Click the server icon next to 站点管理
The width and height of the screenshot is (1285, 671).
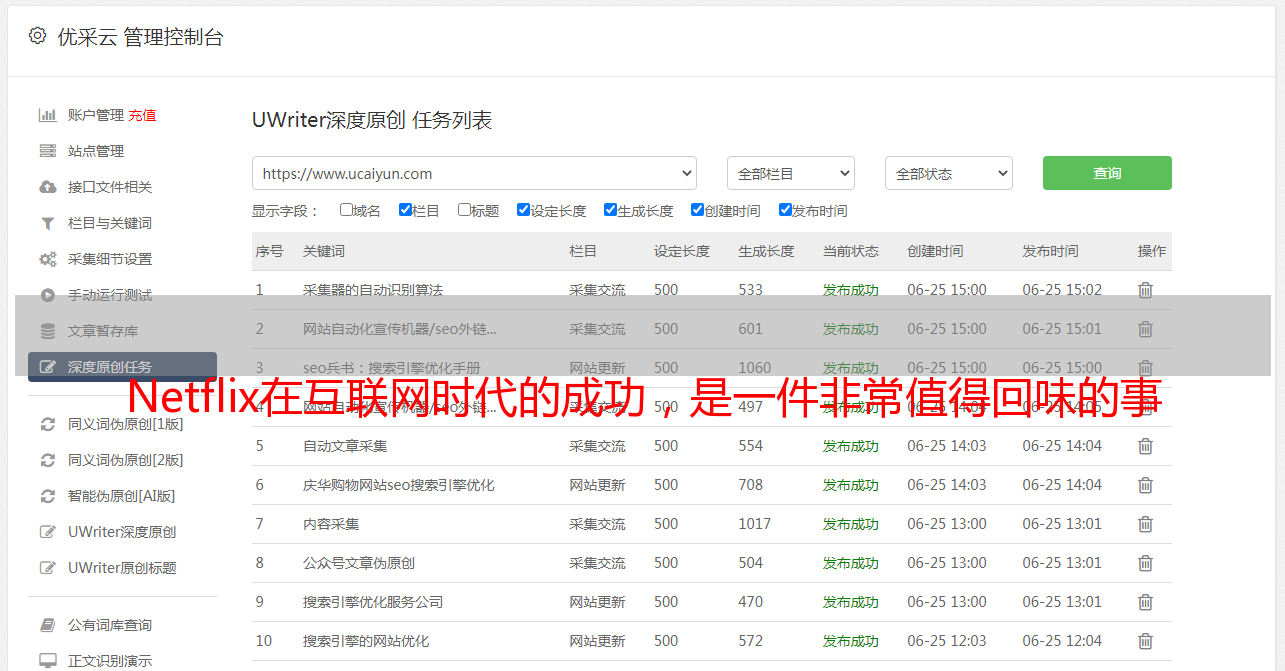click(x=47, y=151)
